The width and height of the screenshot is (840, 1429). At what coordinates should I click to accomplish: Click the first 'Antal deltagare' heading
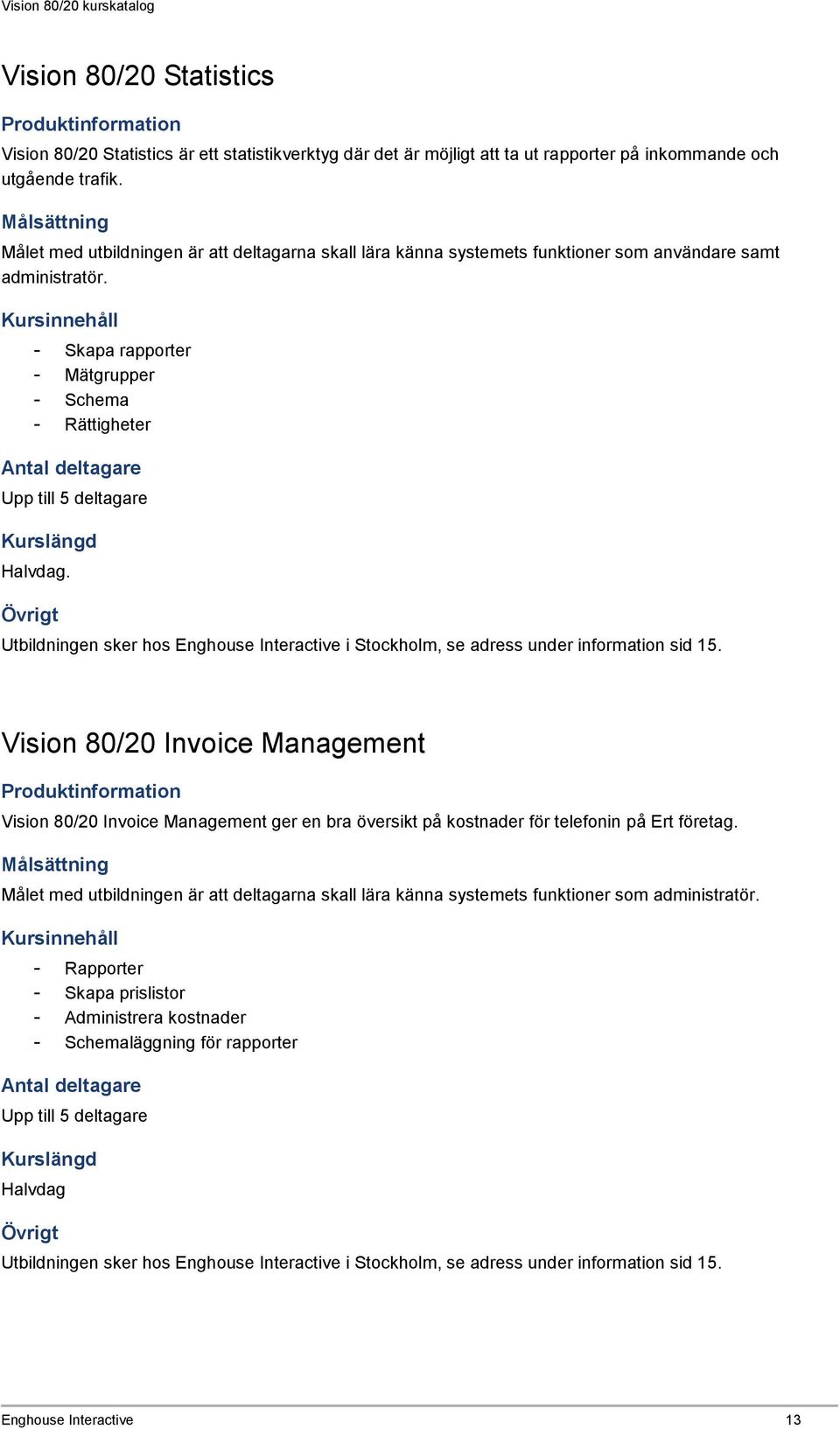point(71,468)
